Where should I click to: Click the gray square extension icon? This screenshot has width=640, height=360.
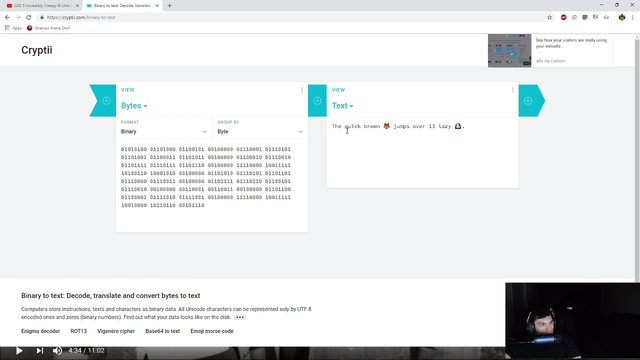pos(596,17)
